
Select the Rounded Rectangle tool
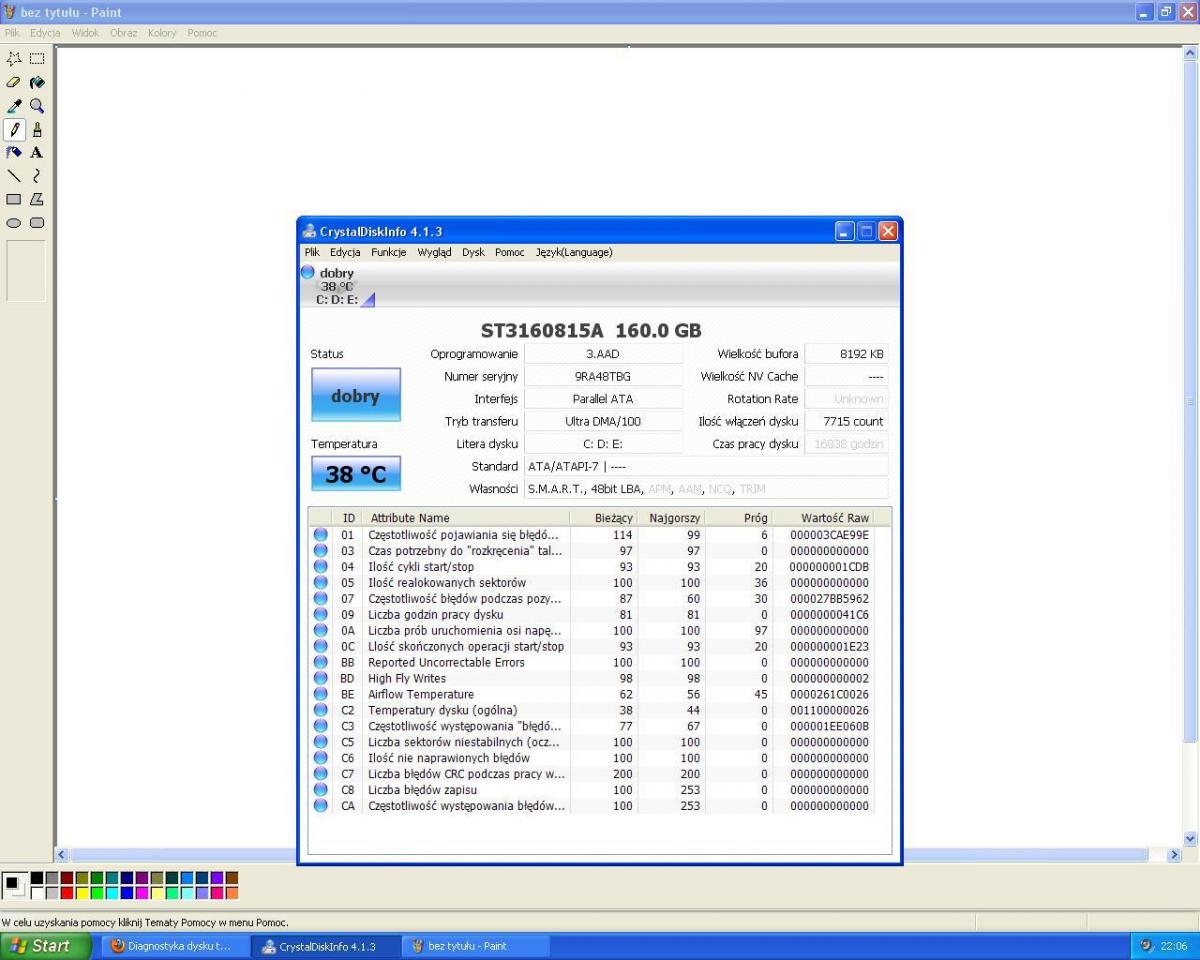pos(37,223)
